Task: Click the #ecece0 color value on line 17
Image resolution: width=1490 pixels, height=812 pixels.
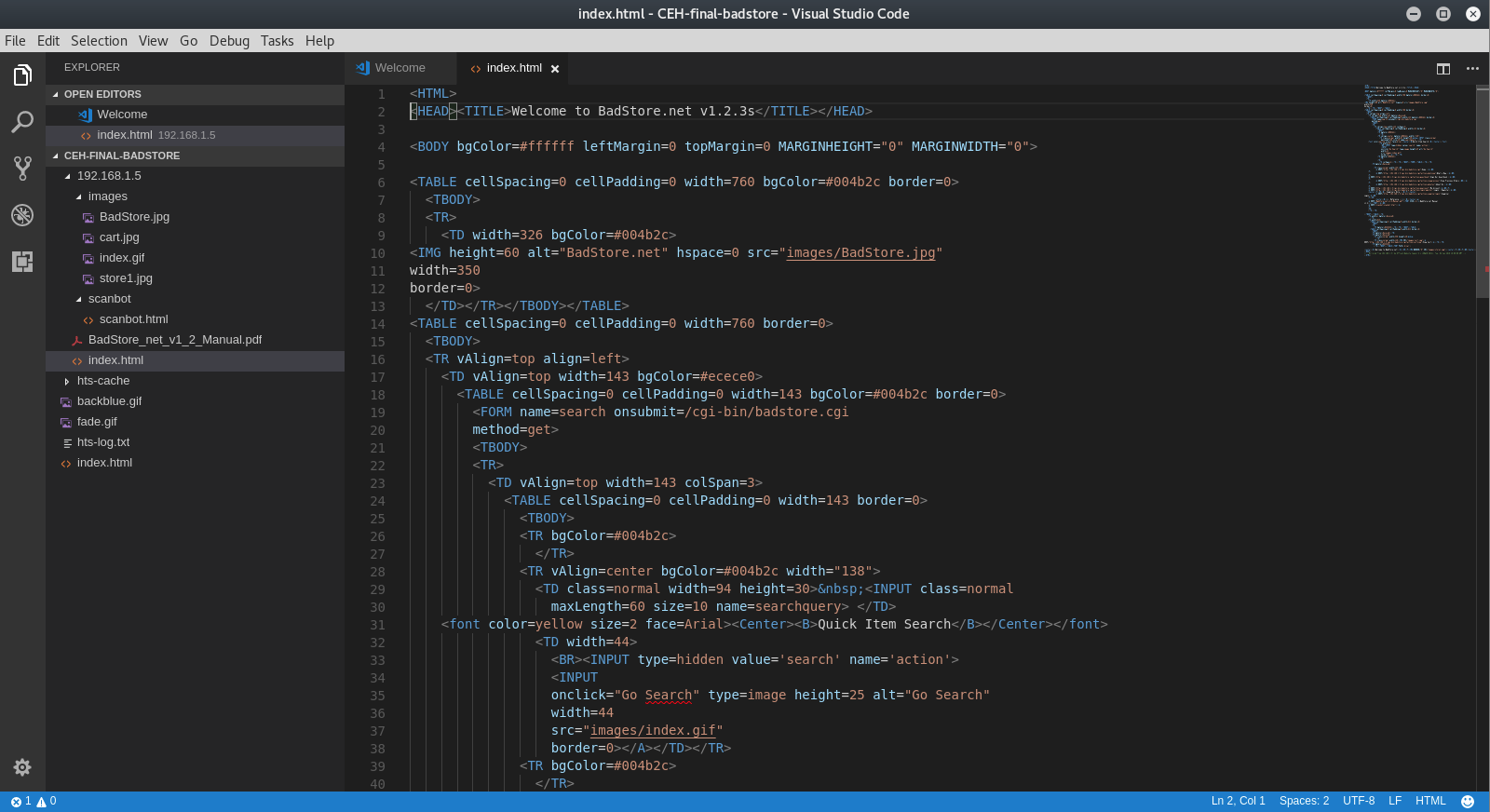Action: click(x=727, y=377)
